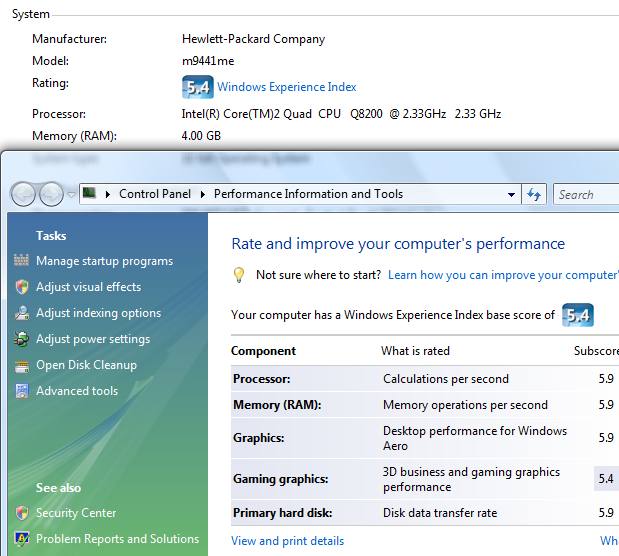Open the Windows Experience Index link
This screenshot has width=619, height=556.
pyautogui.click(x=287, y=87)
